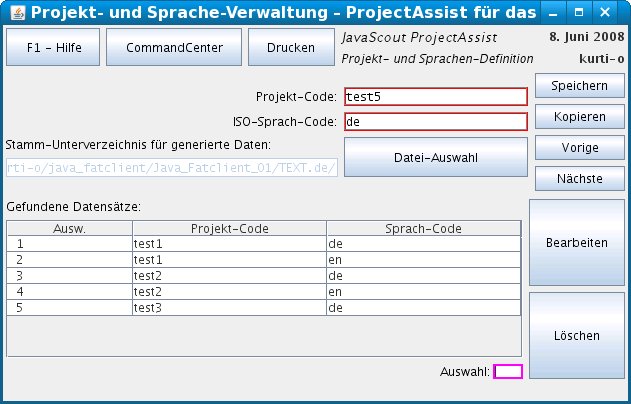Click the Stamm-Unterverzeichnis path field

click(172, 166)
